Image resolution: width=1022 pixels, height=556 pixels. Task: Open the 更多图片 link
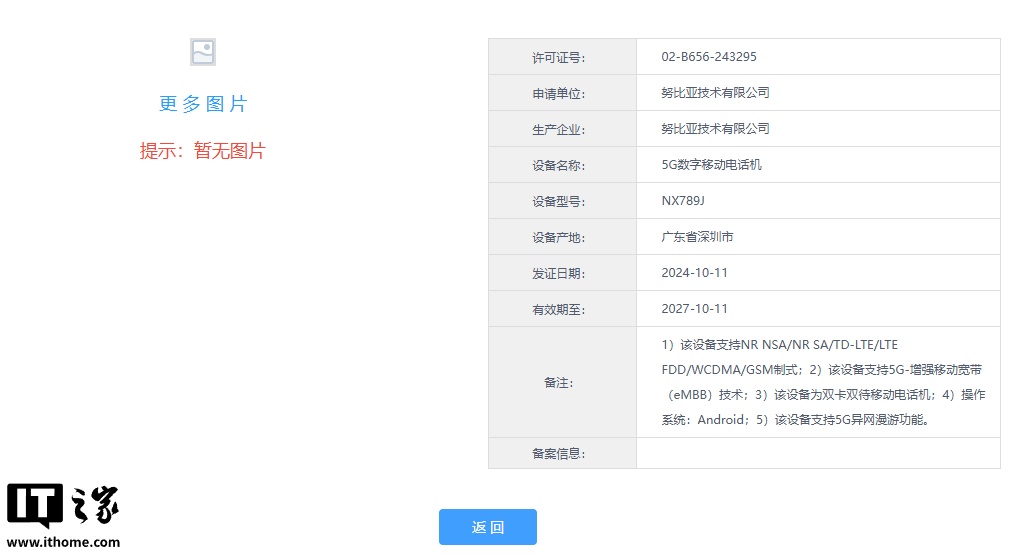pyautogui.click(x=203, y=104)
